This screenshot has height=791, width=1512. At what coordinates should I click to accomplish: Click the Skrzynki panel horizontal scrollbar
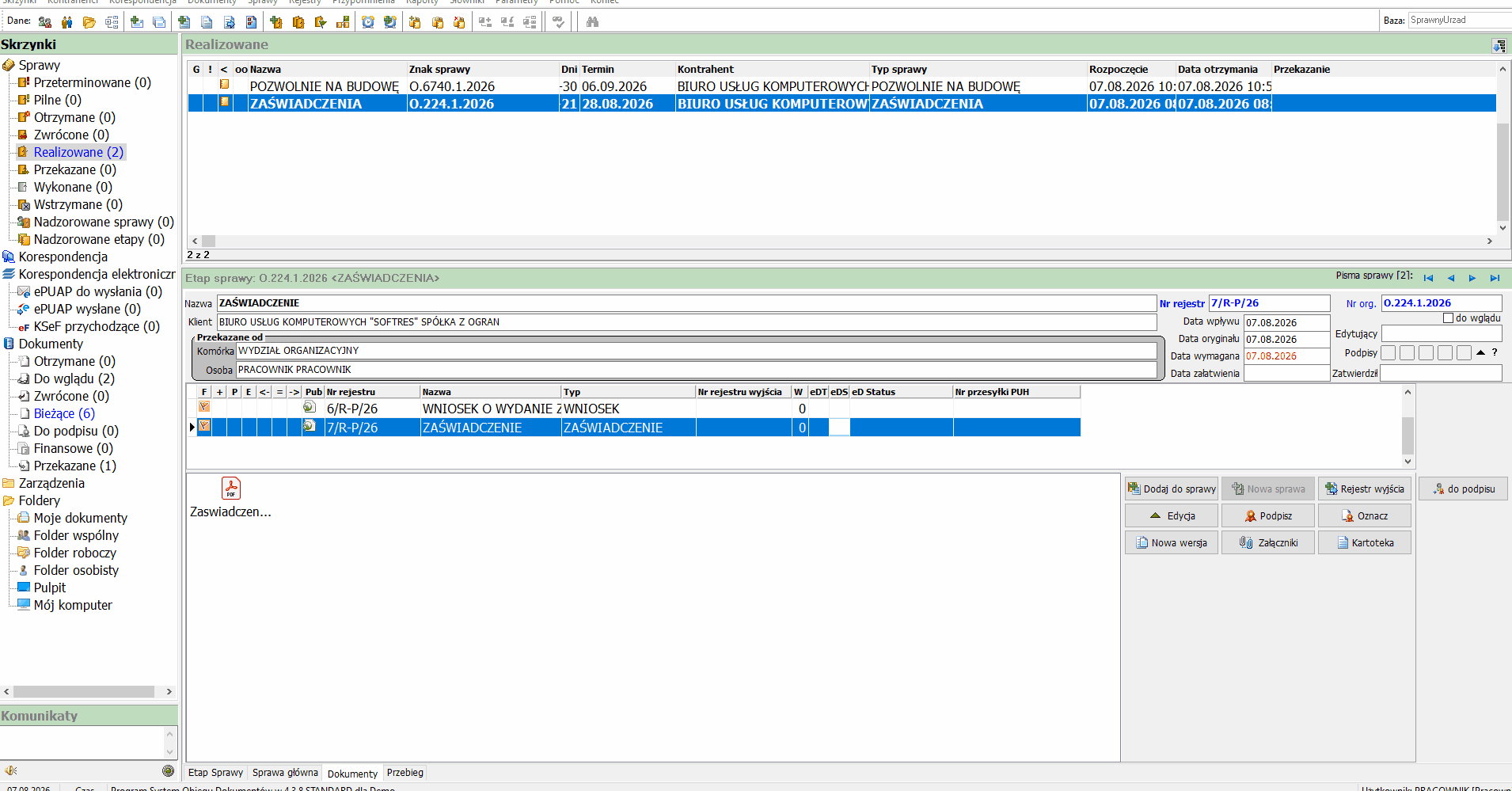tap(84, 691)
